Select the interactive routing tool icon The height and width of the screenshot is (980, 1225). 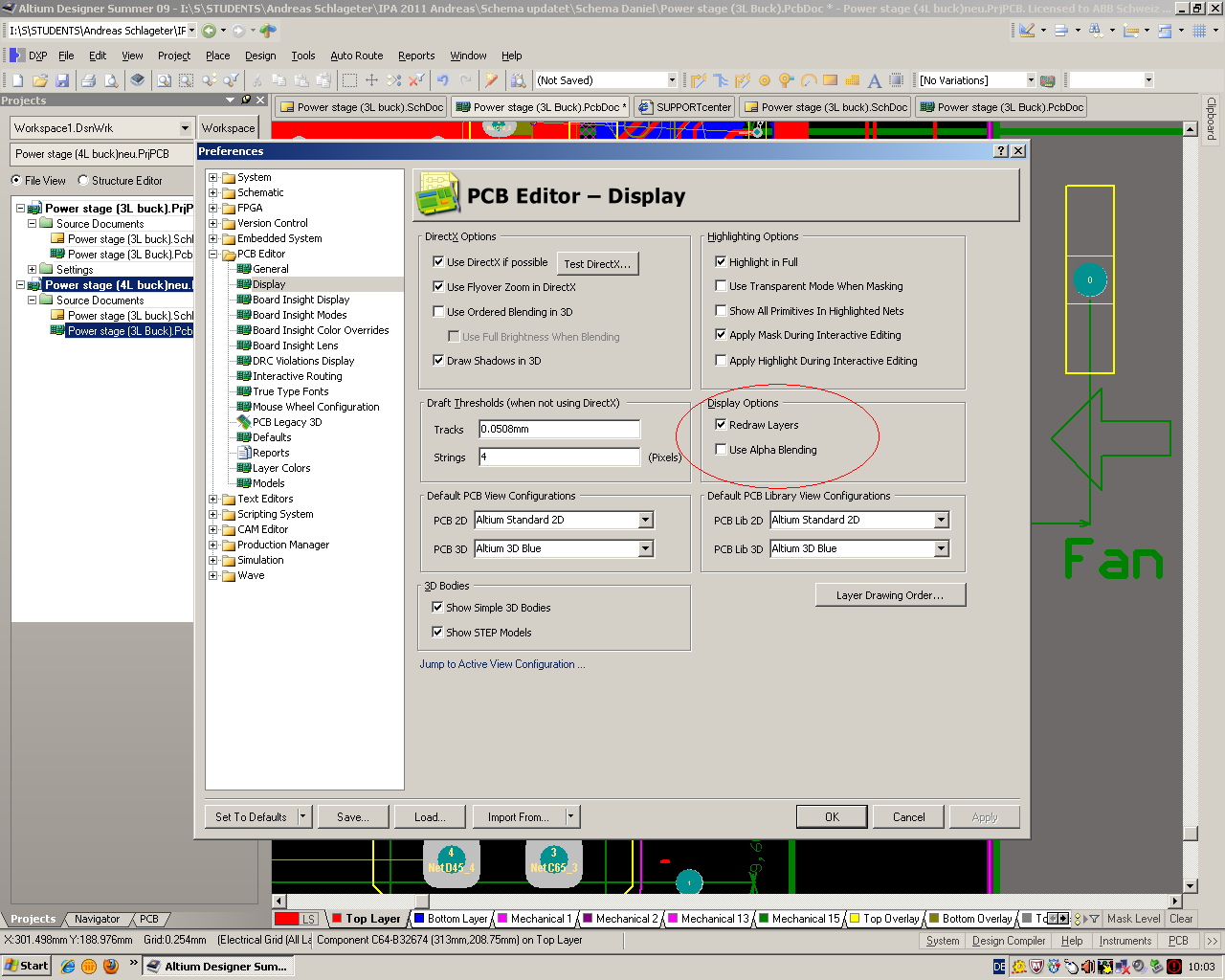(x=699, y=80)
